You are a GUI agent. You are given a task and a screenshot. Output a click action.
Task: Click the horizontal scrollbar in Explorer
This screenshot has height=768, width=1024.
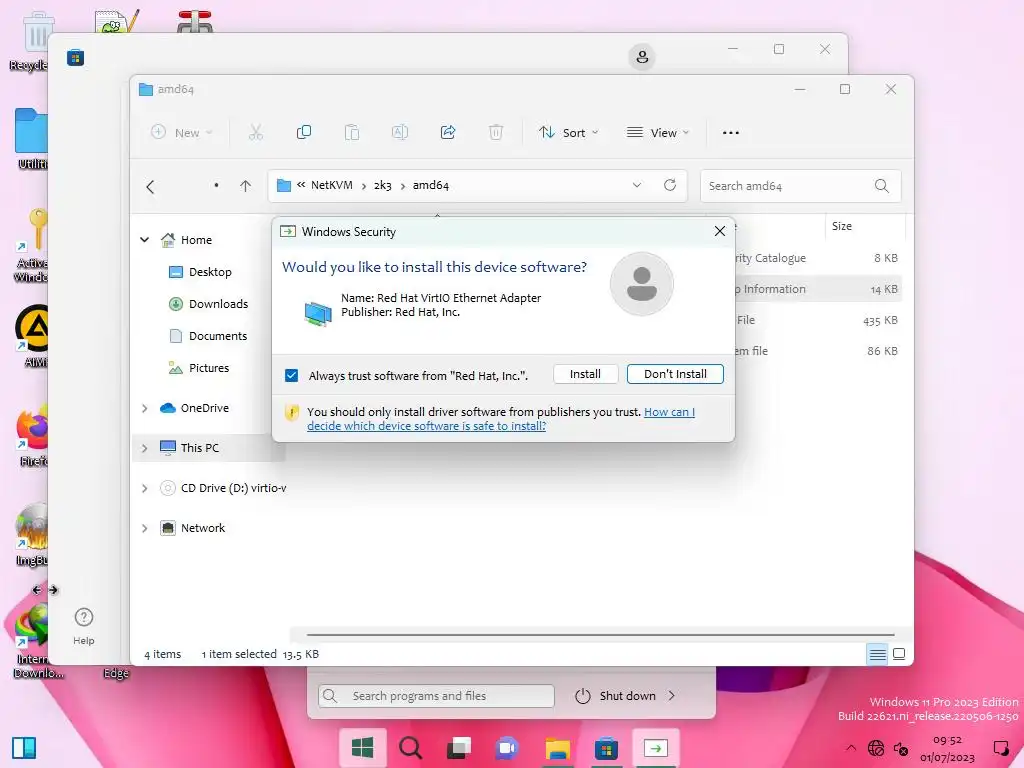600,634
